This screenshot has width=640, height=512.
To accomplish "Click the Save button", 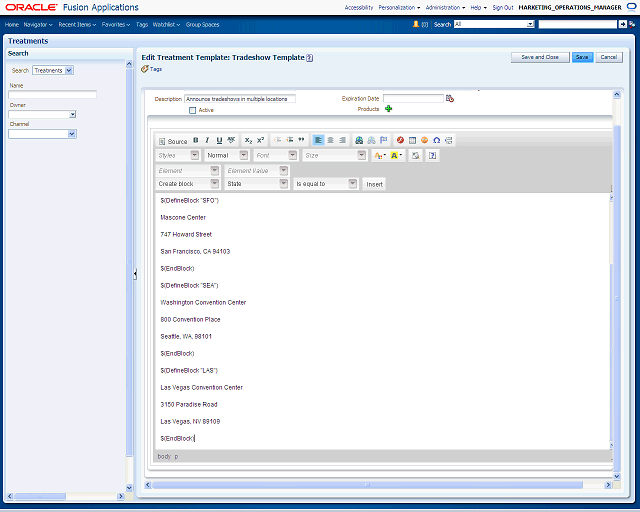I will pyautogui.click(x=582, y=57).
